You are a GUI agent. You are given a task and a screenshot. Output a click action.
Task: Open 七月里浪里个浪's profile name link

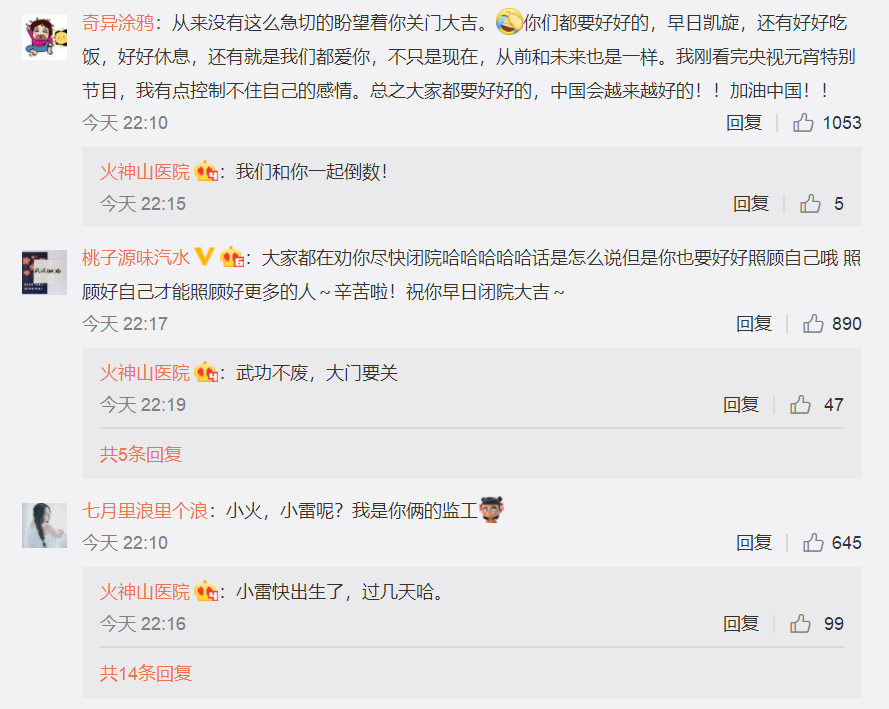pos(145,511)
